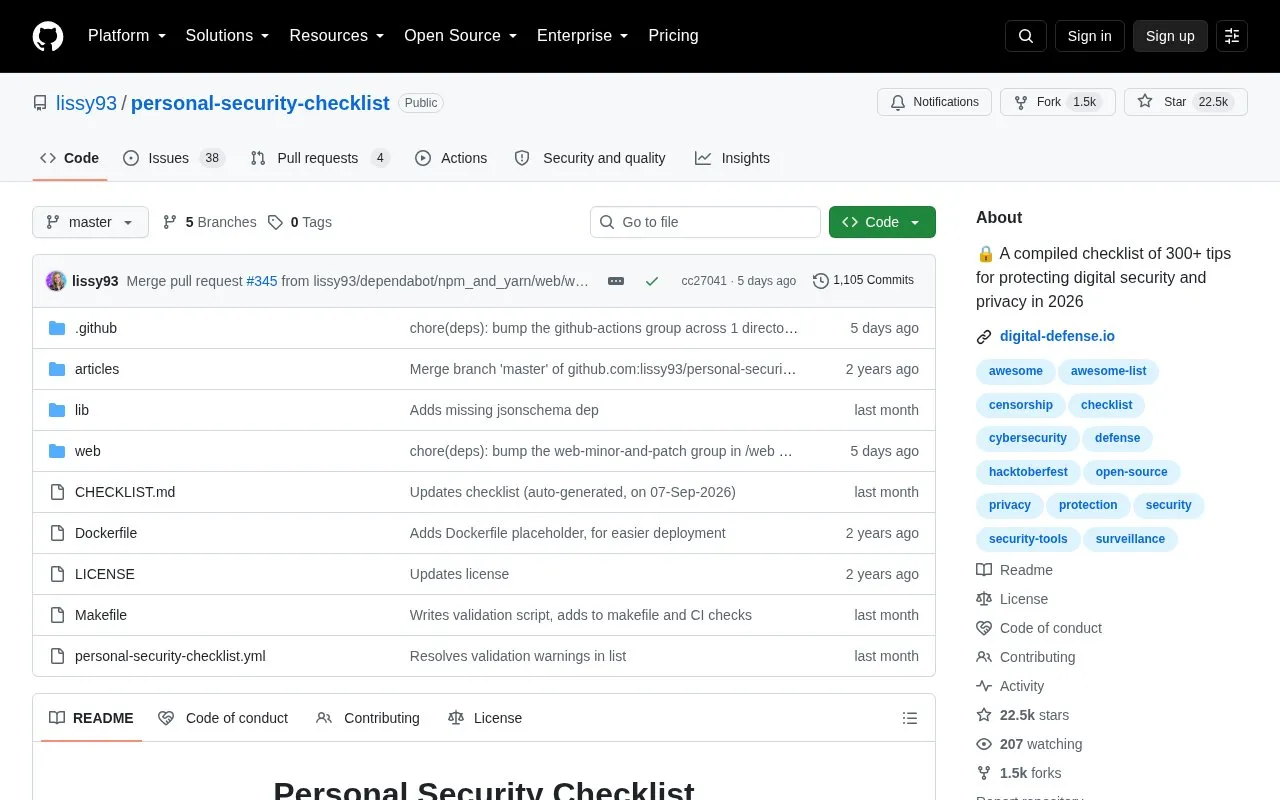Open the Actions tab

click(x=451, y=158)
